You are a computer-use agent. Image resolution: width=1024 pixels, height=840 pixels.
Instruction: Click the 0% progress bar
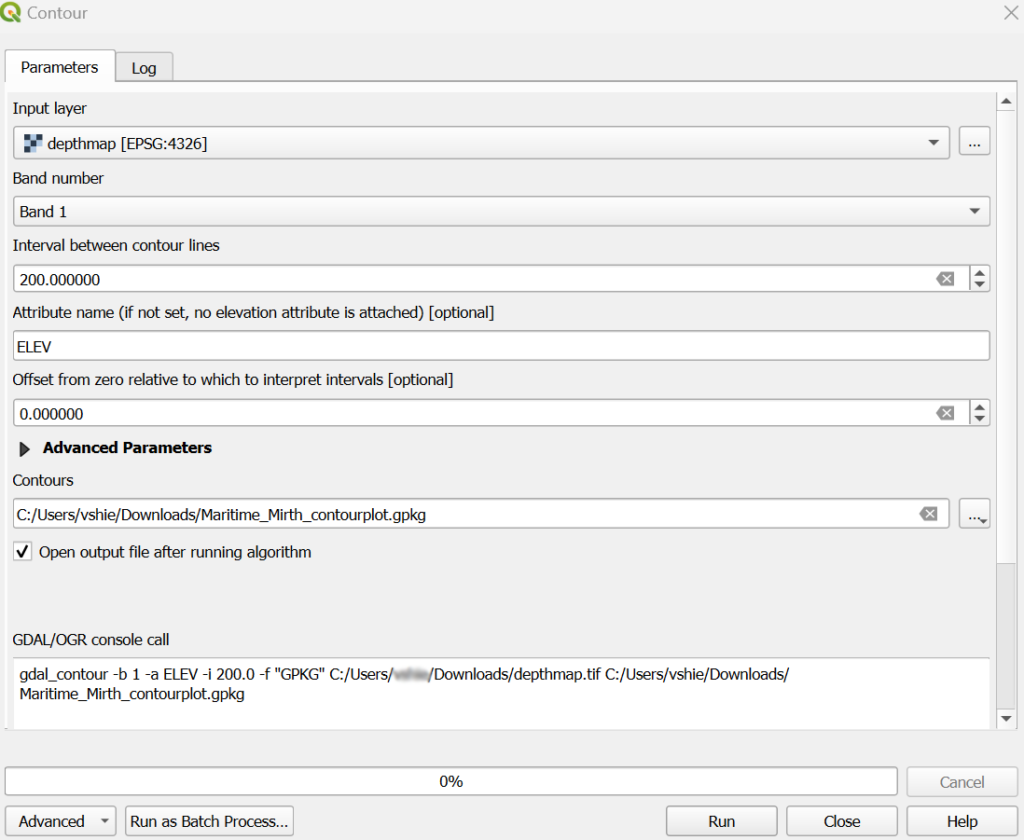tap(451, 781)
